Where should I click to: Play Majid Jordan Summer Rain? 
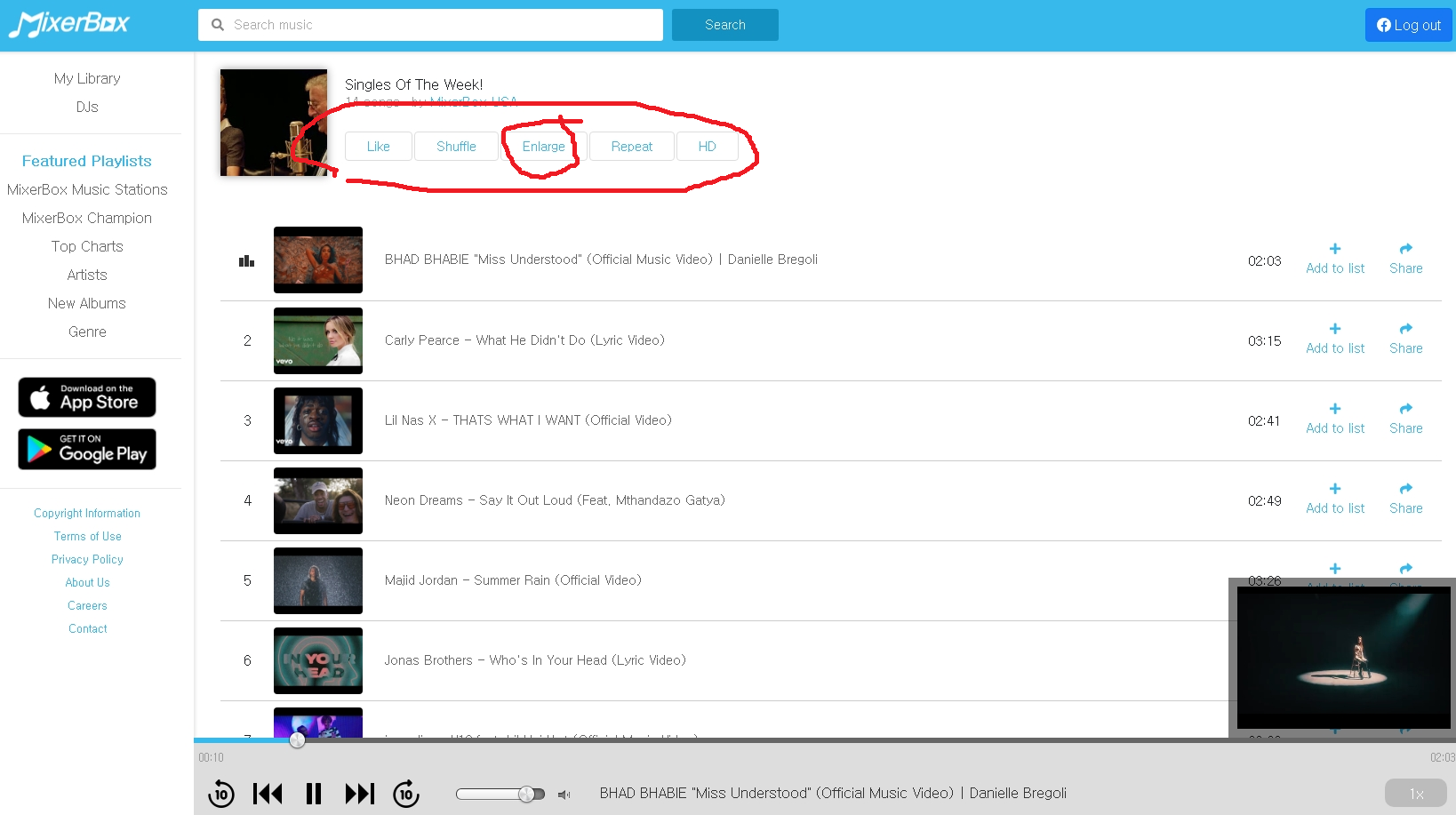coord(513,580)
